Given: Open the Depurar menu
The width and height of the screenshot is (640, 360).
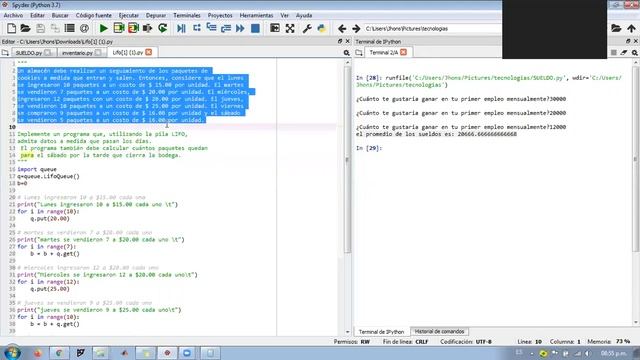Looking at the screenshot, I should coord(156,15).
